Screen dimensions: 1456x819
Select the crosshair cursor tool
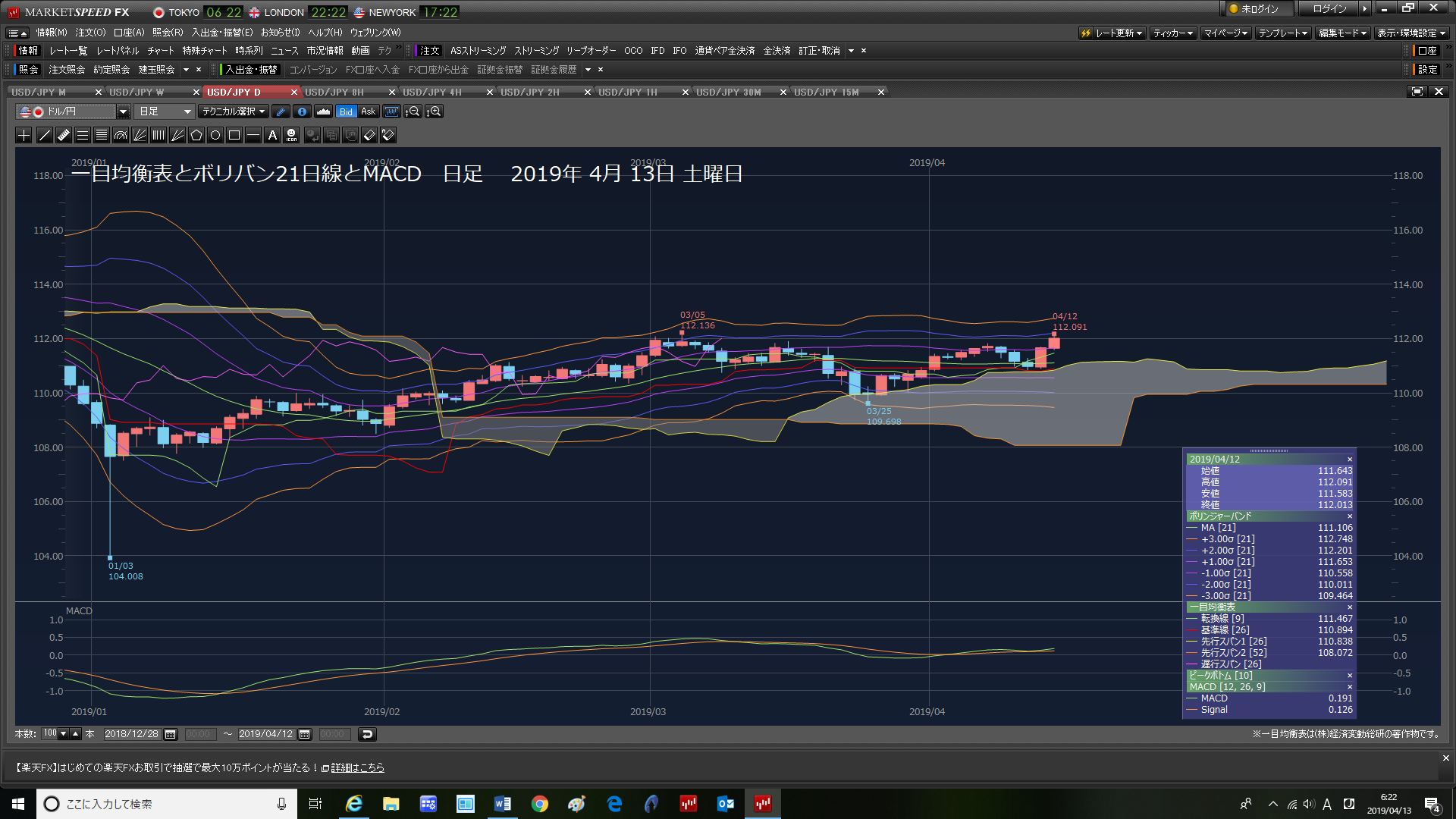click(x=24, y=135)
